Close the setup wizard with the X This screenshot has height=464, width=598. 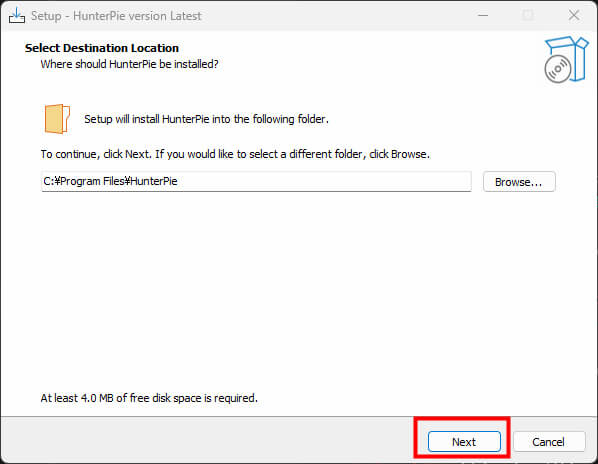[574, 16]
